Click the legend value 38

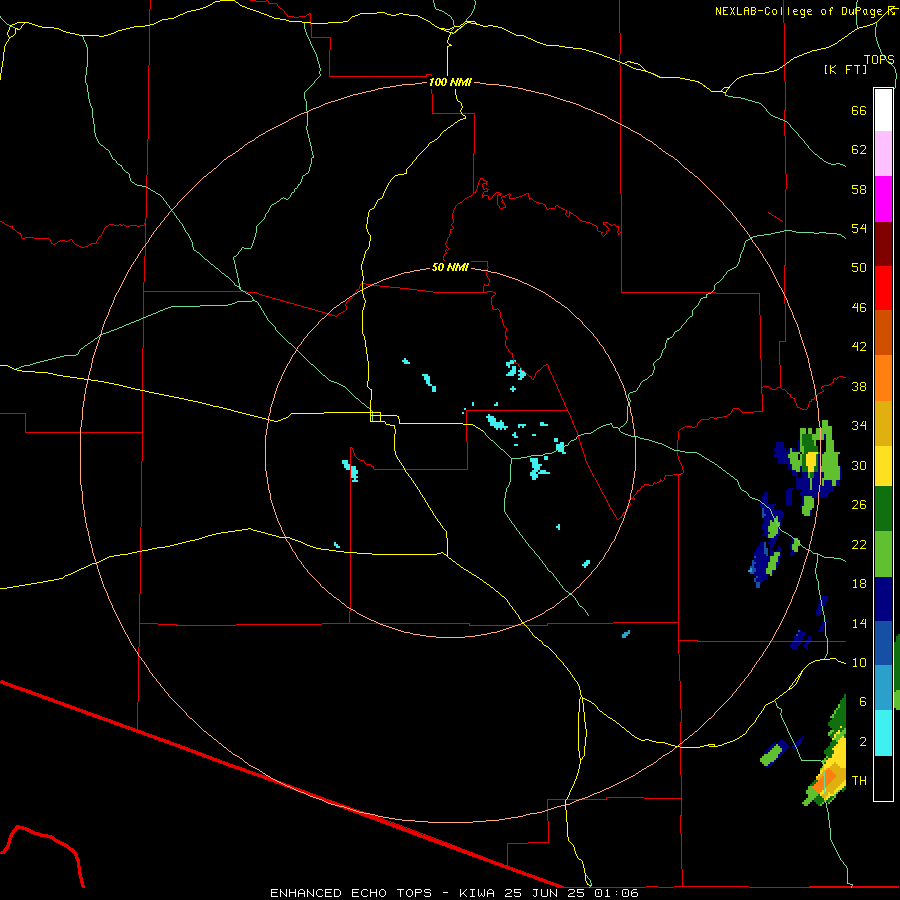859,386
